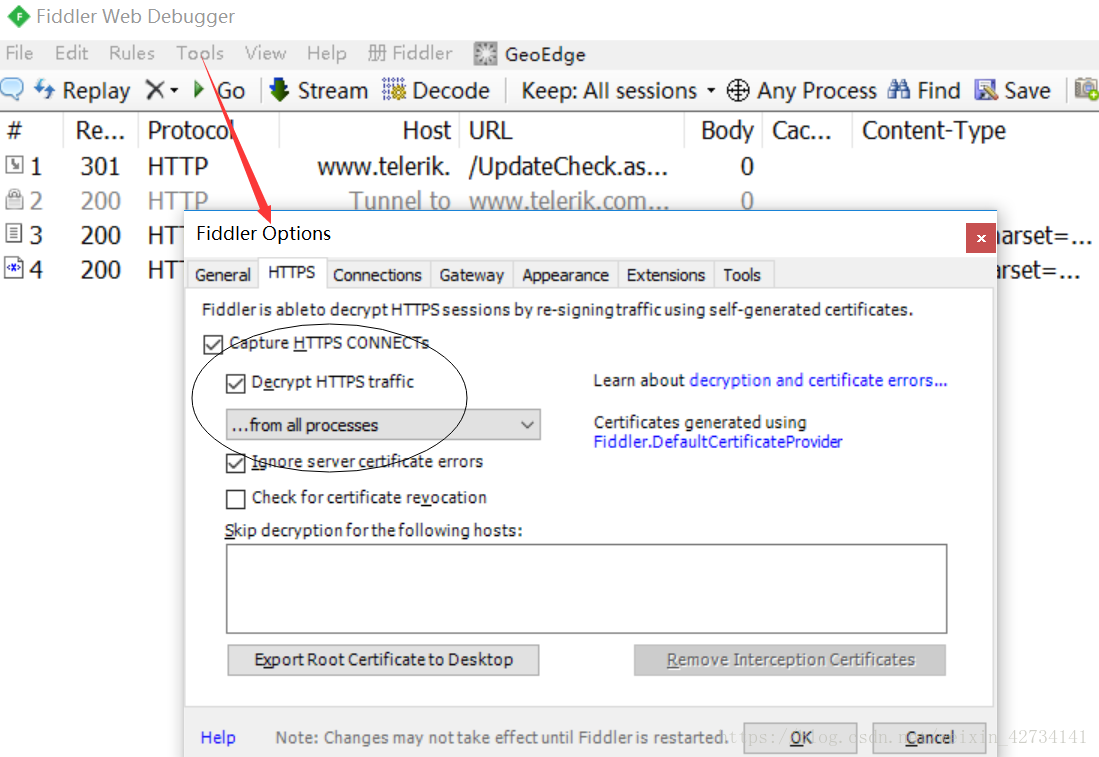This screenshot has height=757, width=1099.
Task: Click the Body column header
Action: tap(727, 130)
